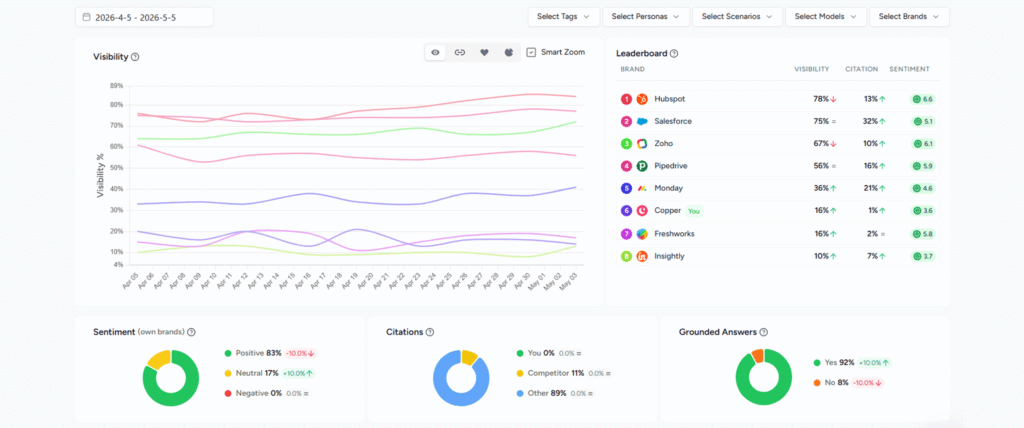The height and width of the screenshot is (428, 1024).
Task: Click Zoho's 67% visibility value
Action: (x=820, y=144)
